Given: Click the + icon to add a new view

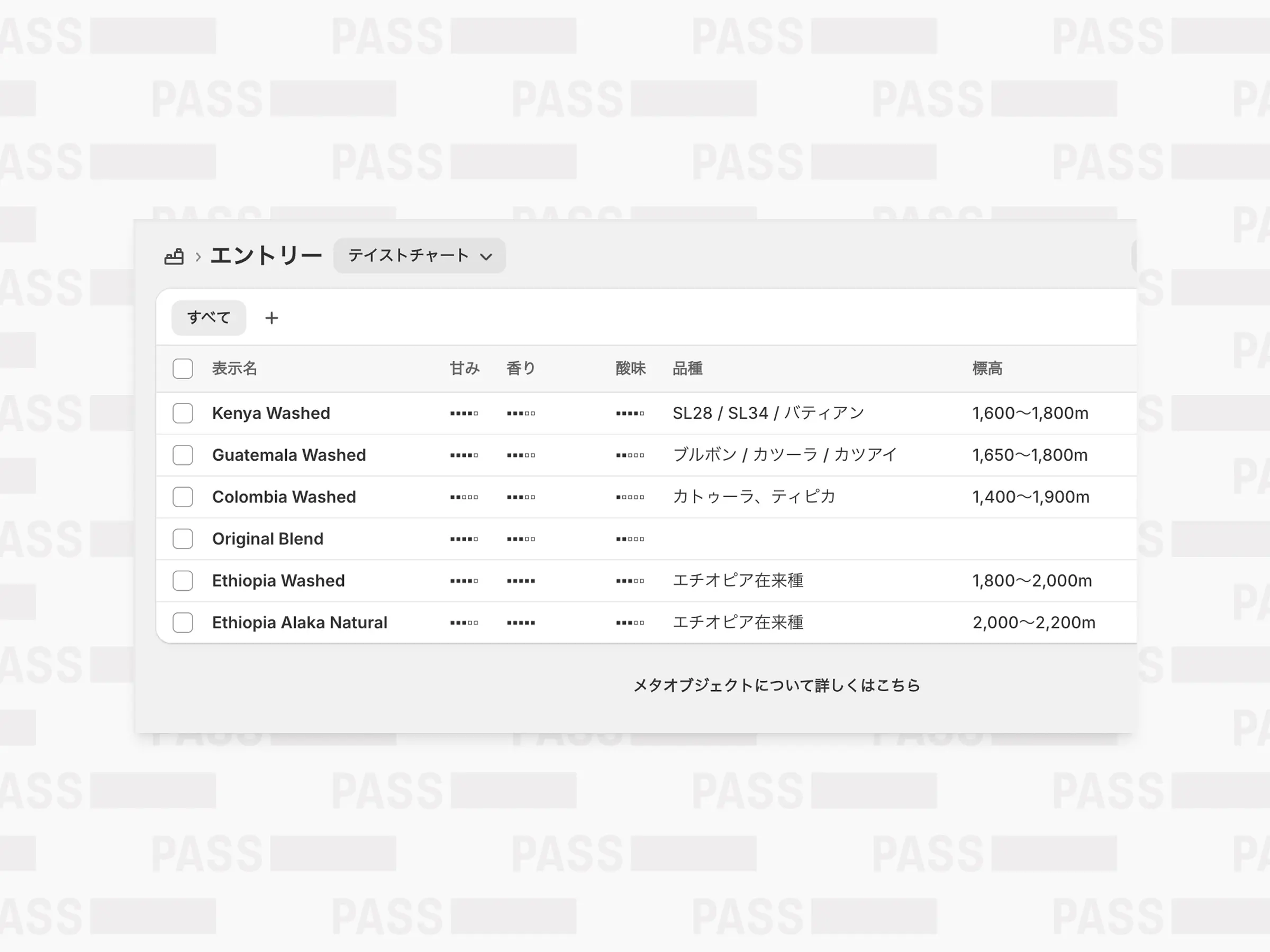Looking at the screenshot, I should coord(271,318).
